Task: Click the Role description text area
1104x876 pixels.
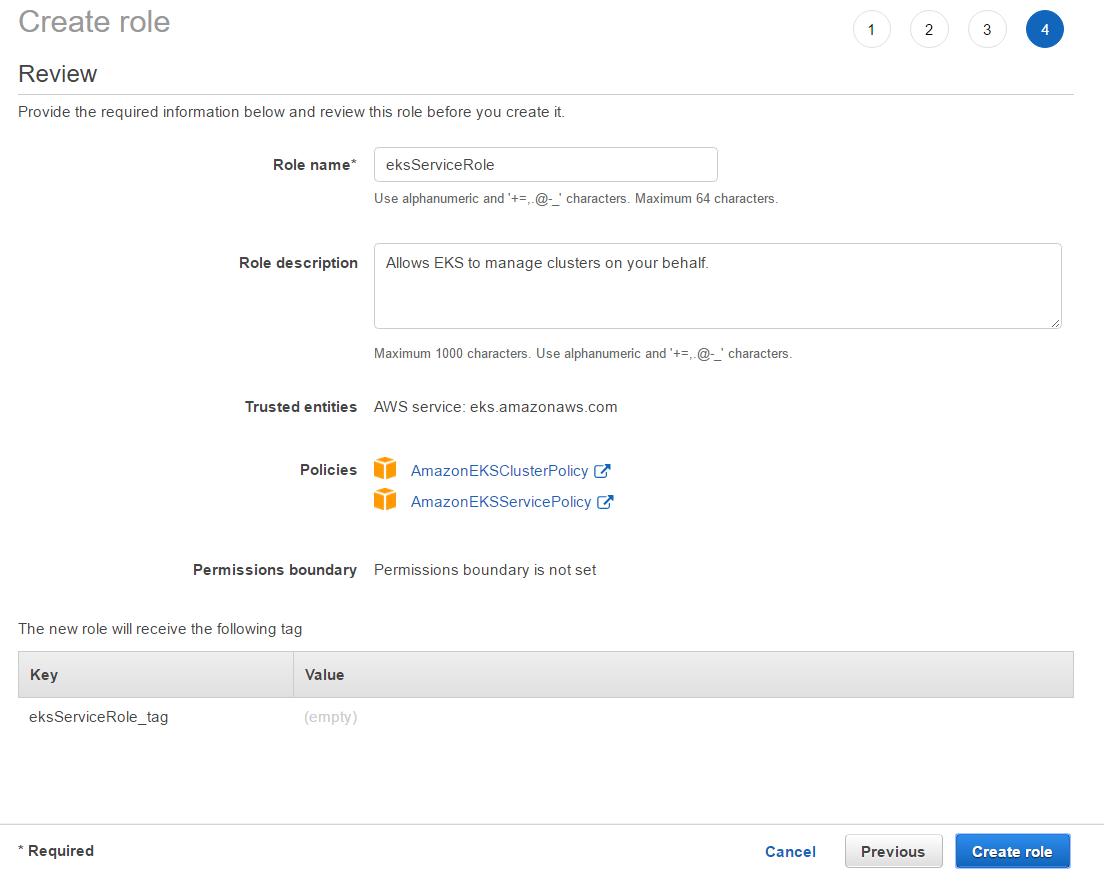Action: tap(717, 286)
